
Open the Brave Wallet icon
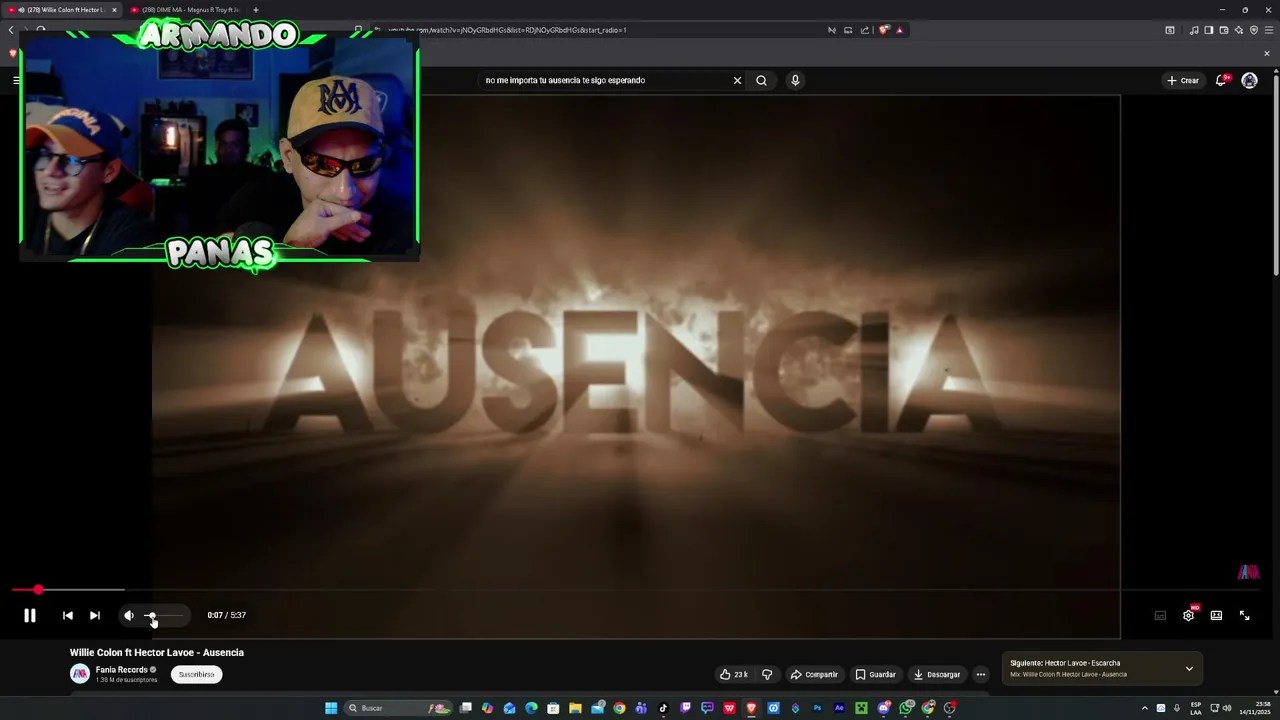point(1223,30)
